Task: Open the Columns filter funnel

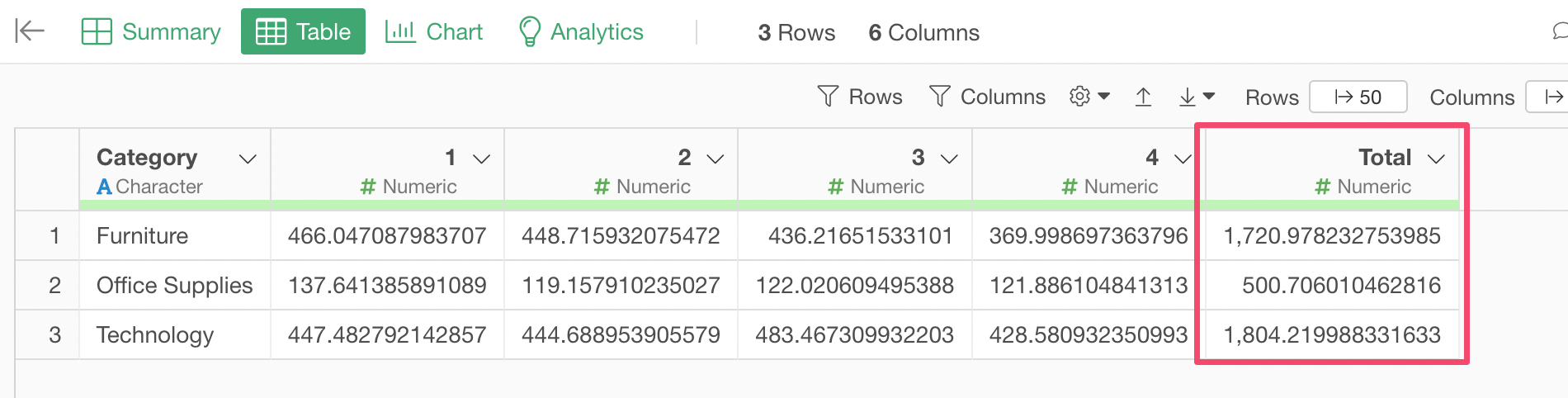Action: pos(987,97)
